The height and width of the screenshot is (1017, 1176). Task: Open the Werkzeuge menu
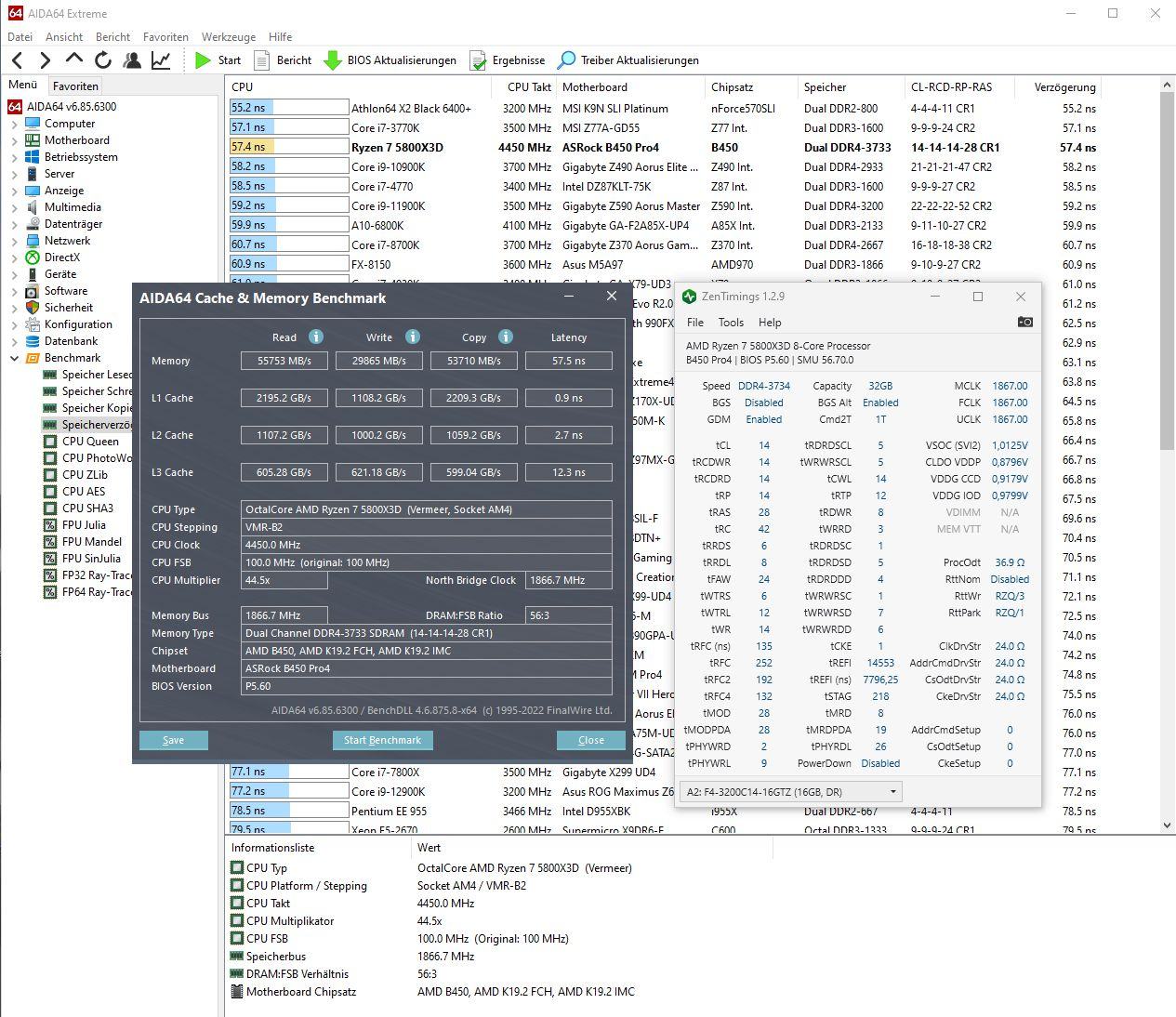click(x=229, y=37)
